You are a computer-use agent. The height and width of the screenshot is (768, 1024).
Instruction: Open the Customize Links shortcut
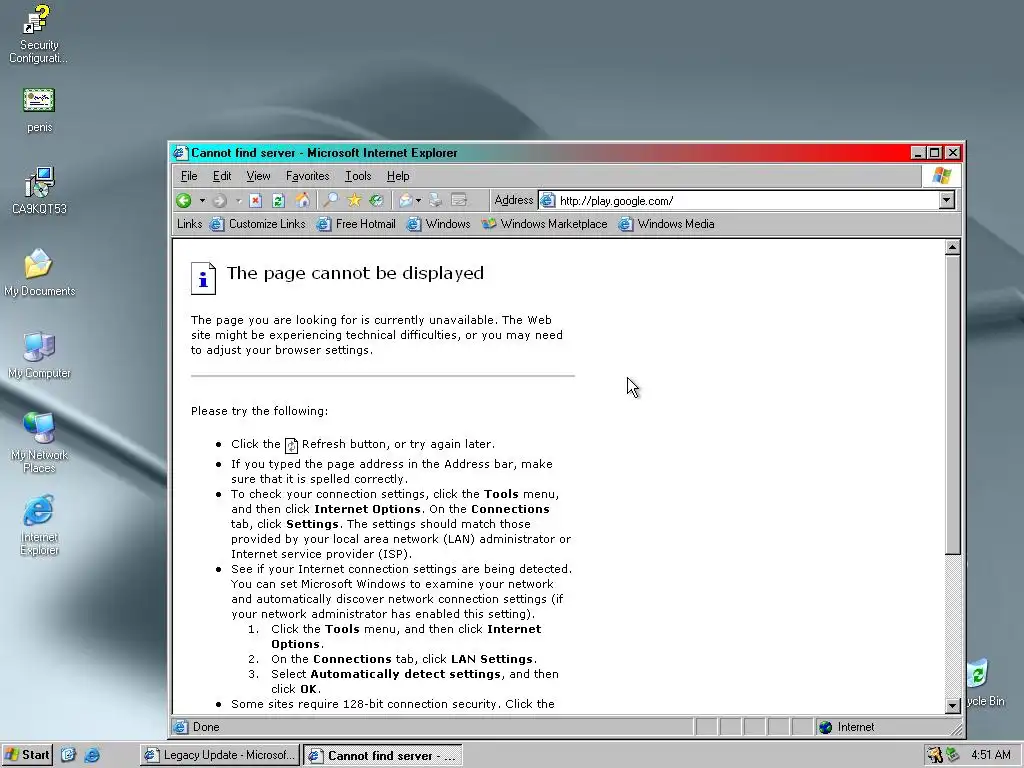click(257, 224)
